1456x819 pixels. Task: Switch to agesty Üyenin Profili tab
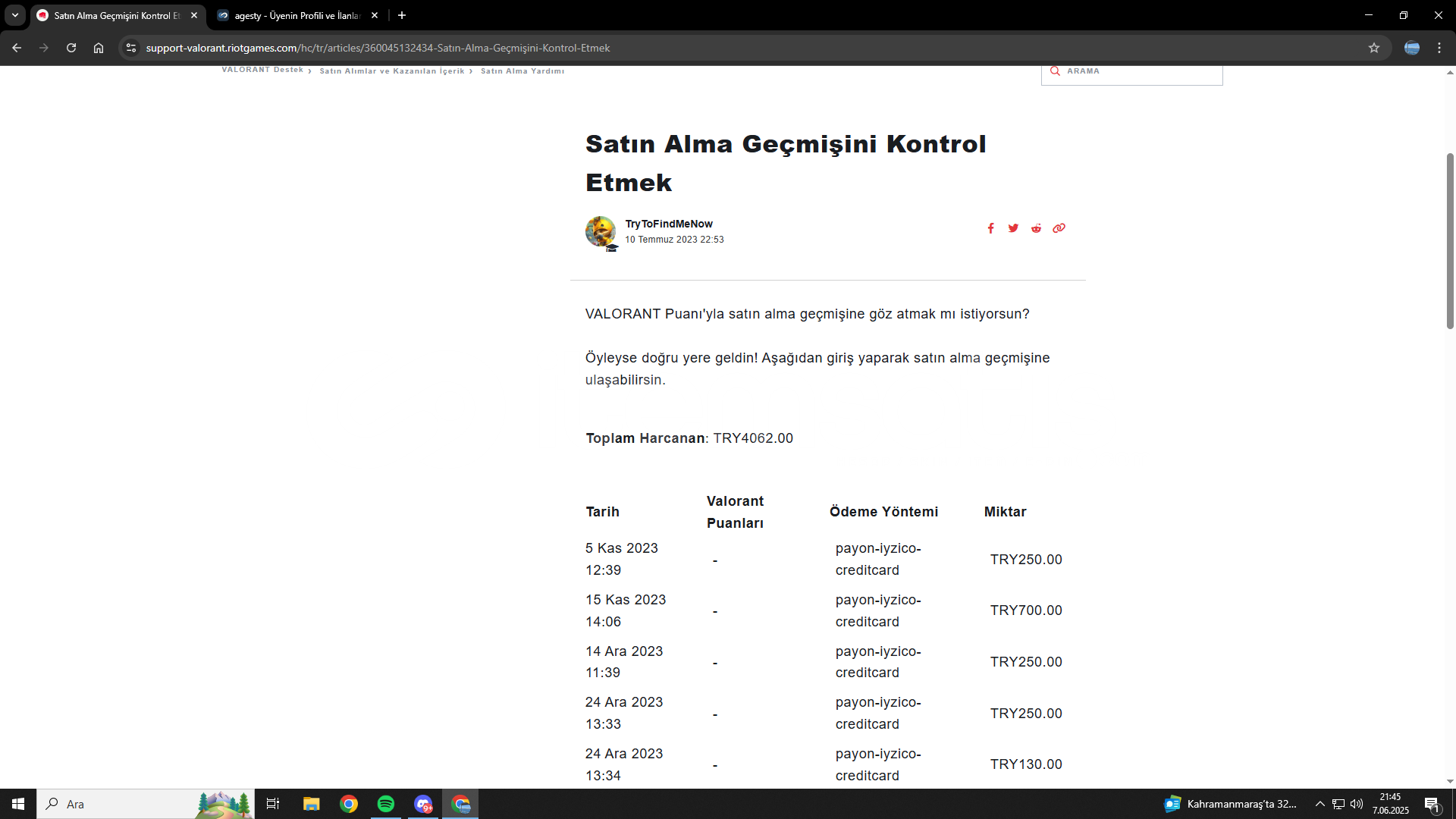point(297,15)
